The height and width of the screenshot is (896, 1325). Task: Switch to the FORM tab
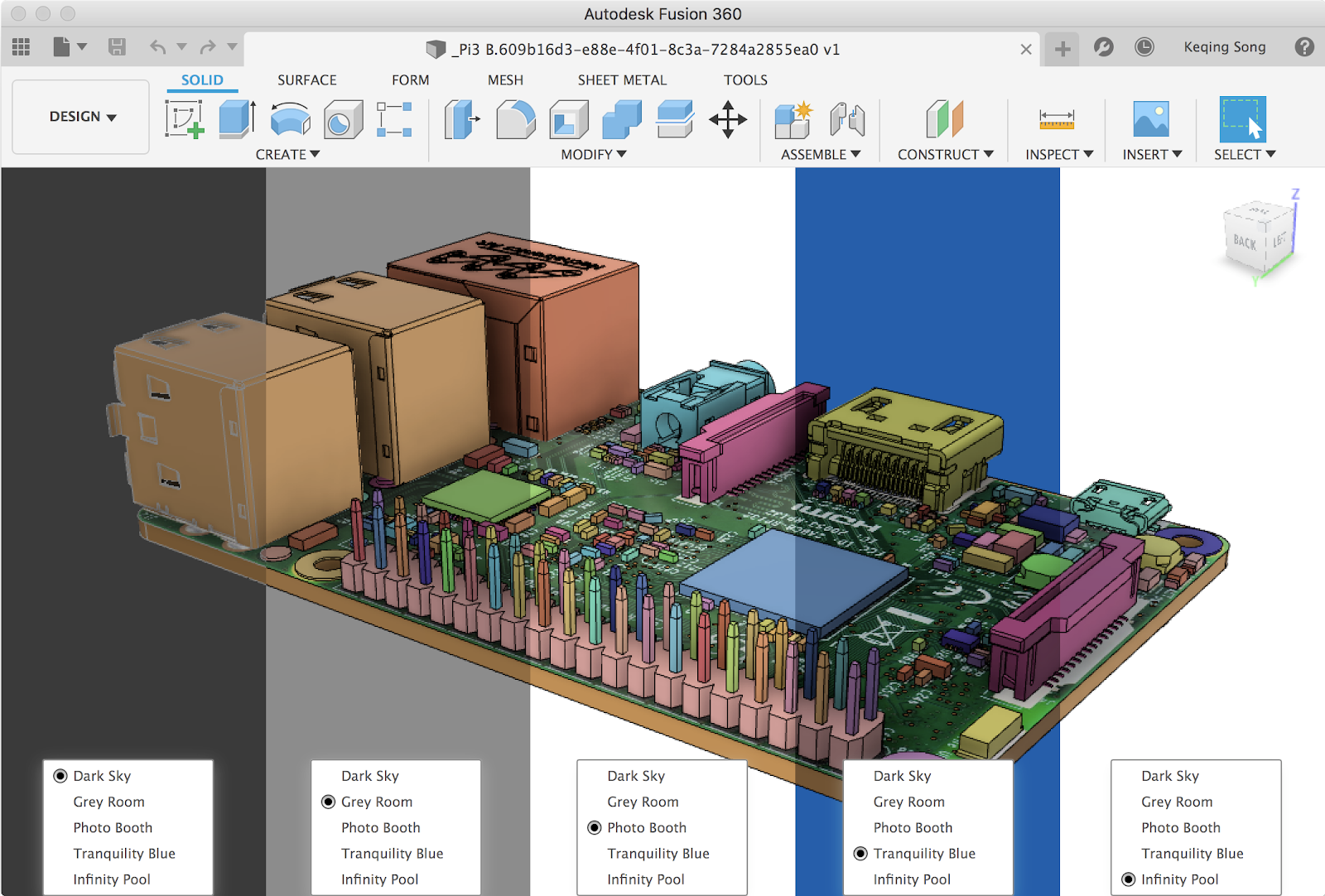pyautogui.click(x=411, y=80)
